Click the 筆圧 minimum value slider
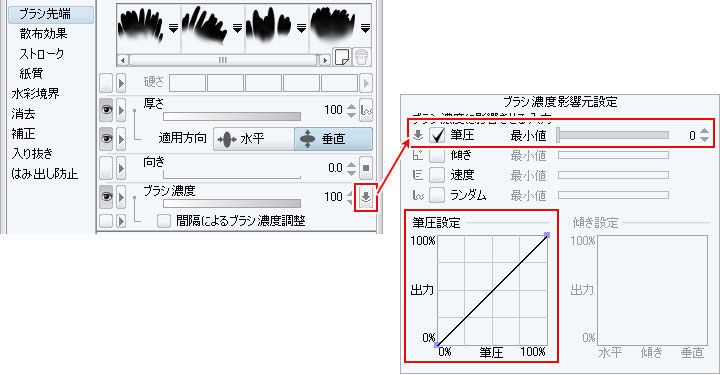 point(613,135)
